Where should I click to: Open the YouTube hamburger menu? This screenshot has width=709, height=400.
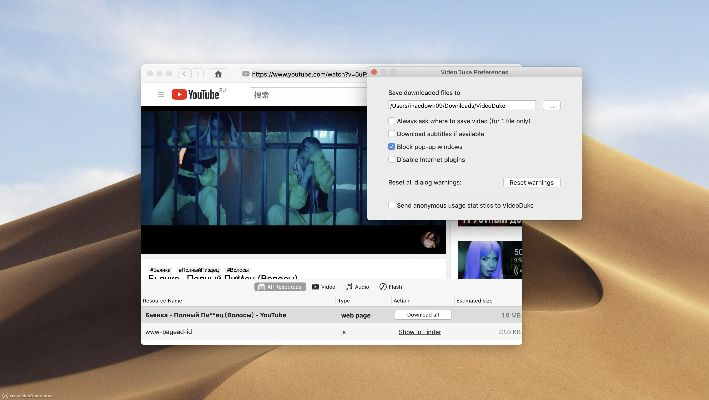point(161,94)
